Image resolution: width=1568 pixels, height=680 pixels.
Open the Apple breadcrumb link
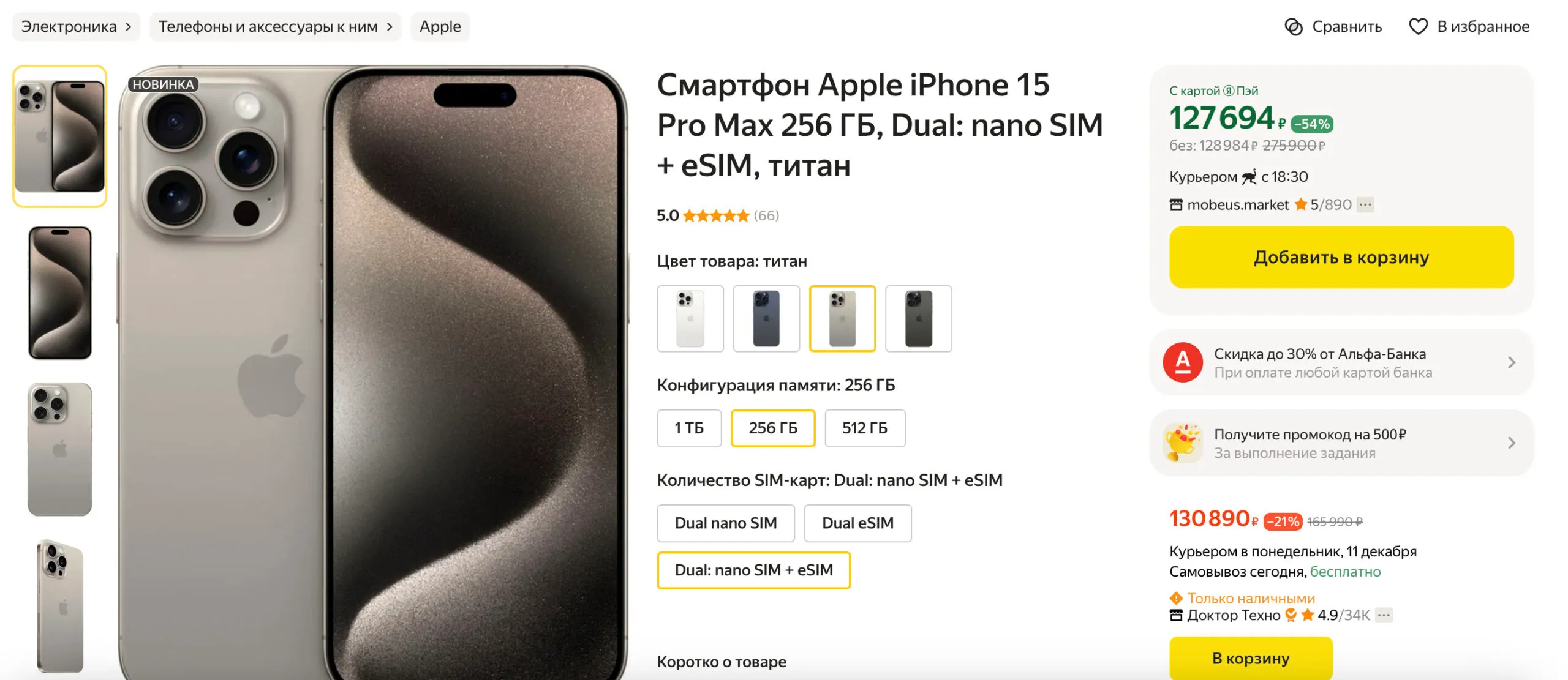coord(440,27)
